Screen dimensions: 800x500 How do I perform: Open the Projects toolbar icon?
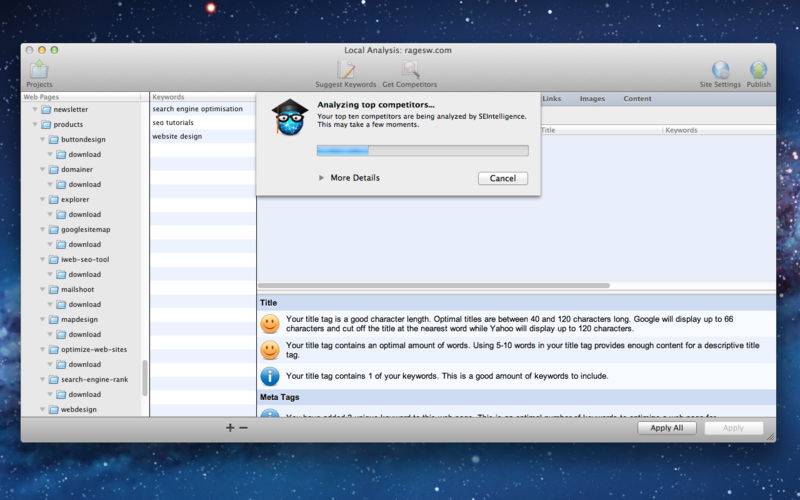[x=39, y=69]
